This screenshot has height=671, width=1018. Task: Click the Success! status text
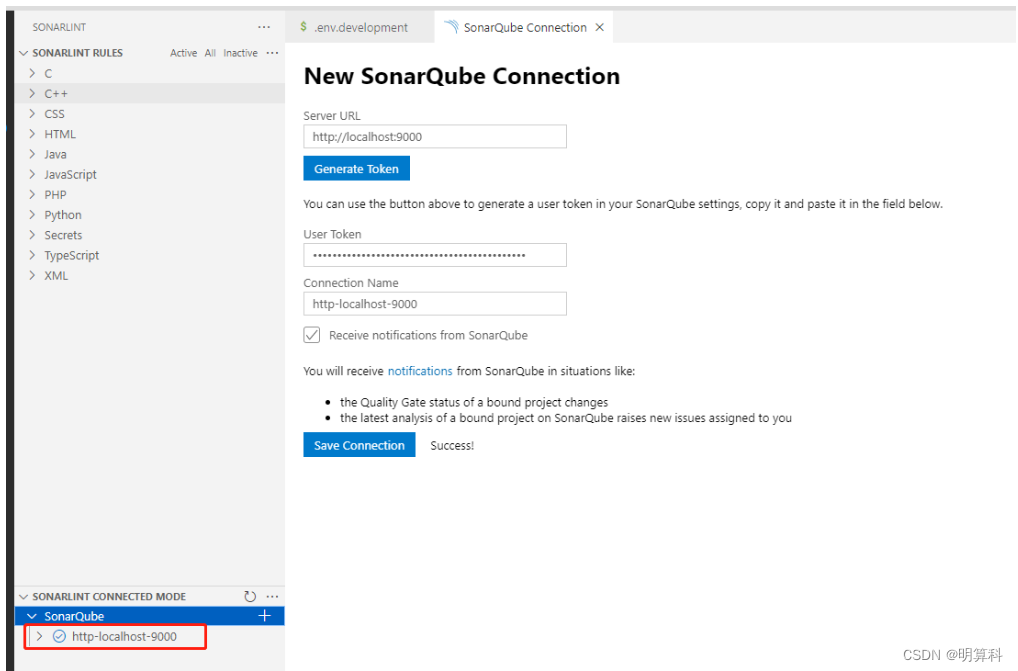[x=452, y=446]
